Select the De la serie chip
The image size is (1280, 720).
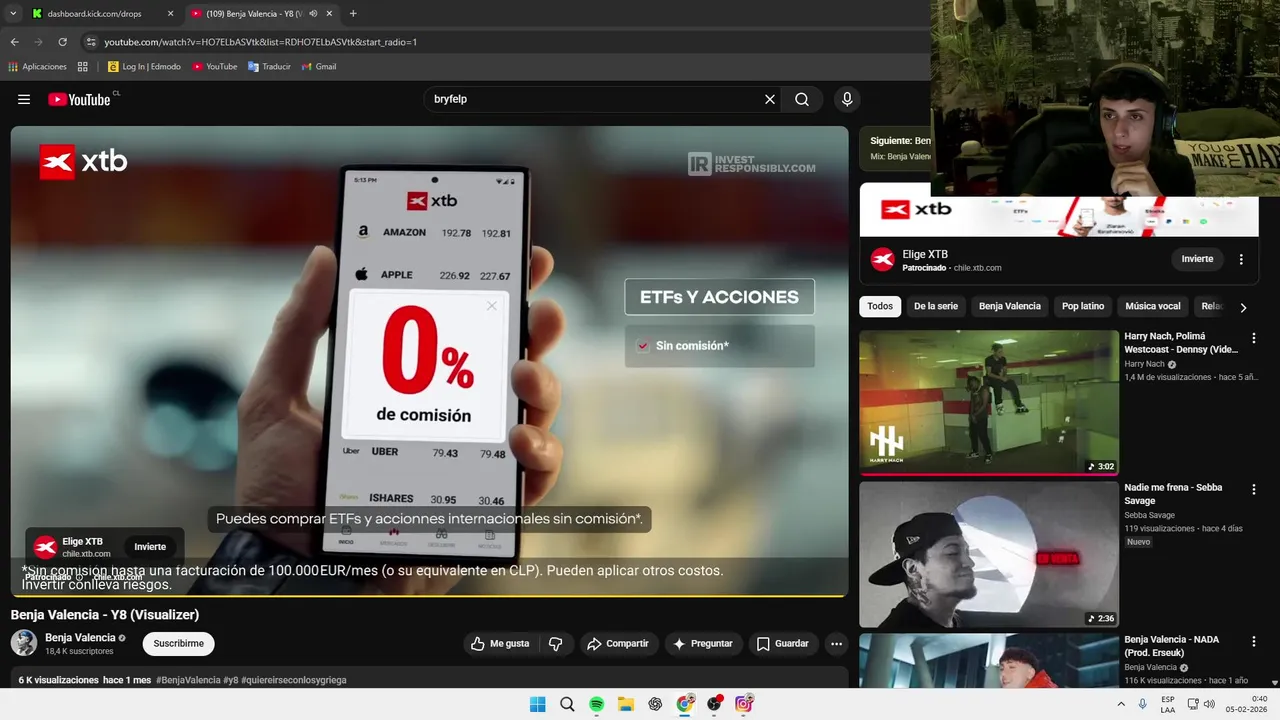point(936,306)
